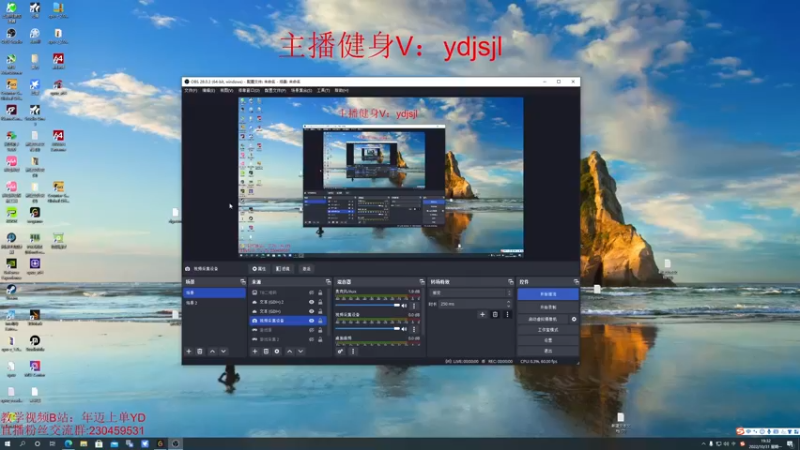Open the 配置文件(P) menu
Screen dimensions: 800x450
pyautogui.click(x=276, y=90)
